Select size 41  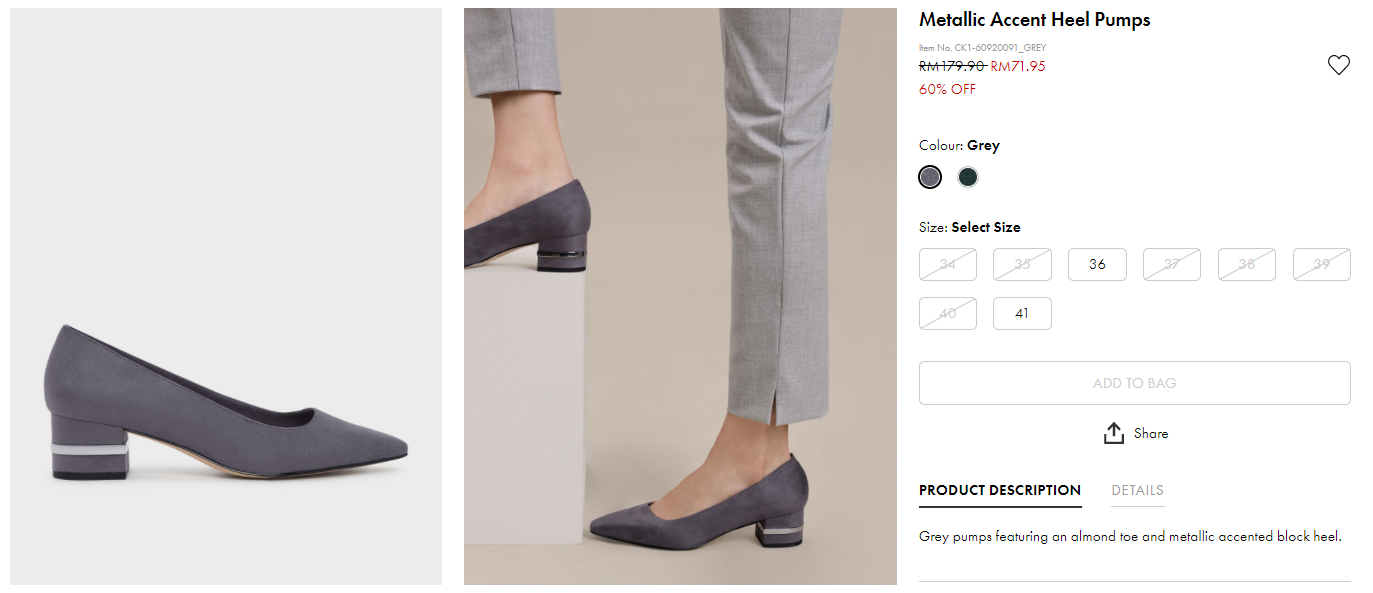tap(1022, 313)
